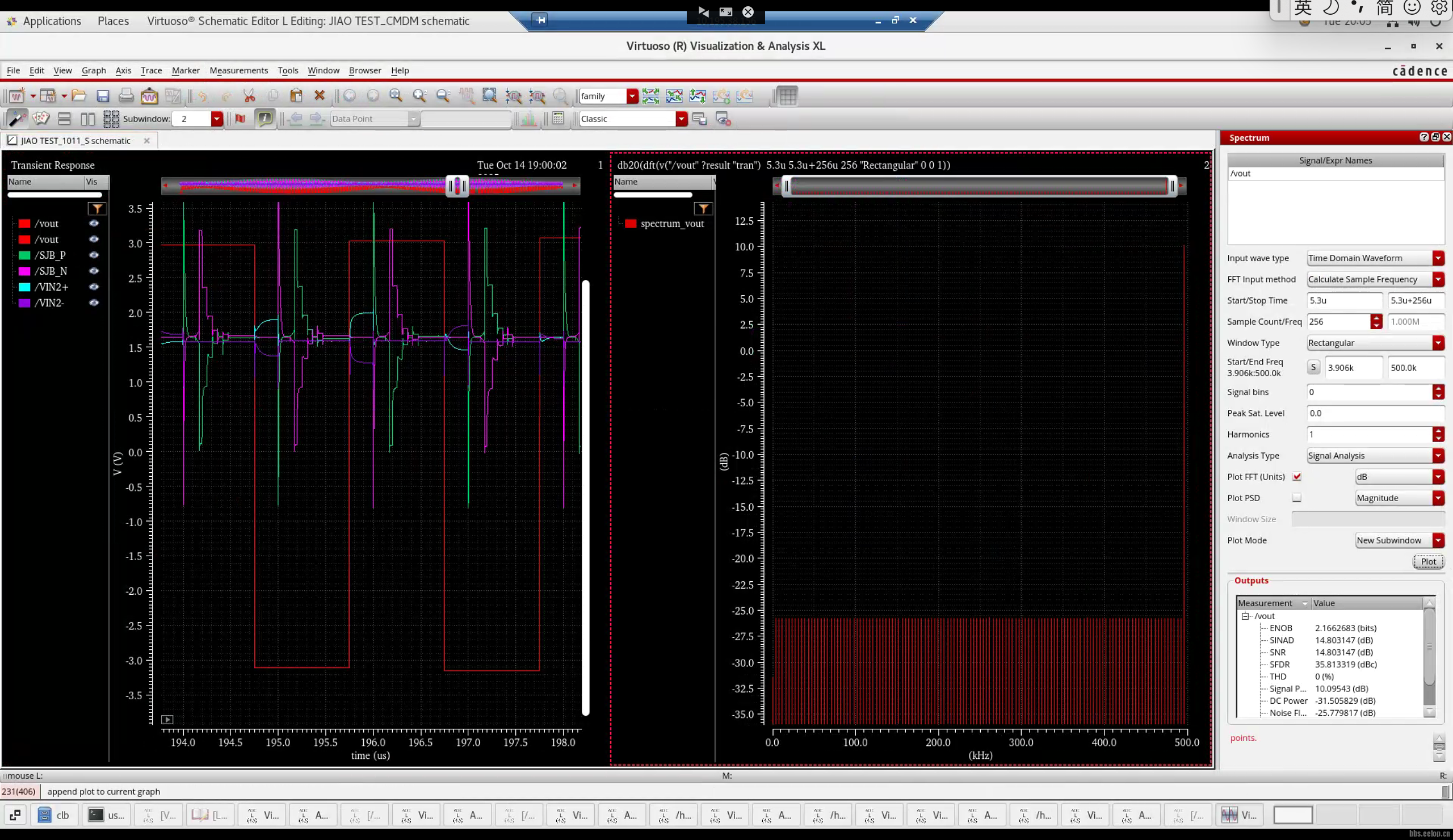Enable the Plot PSD checkbox

(x=1297, y=498)
